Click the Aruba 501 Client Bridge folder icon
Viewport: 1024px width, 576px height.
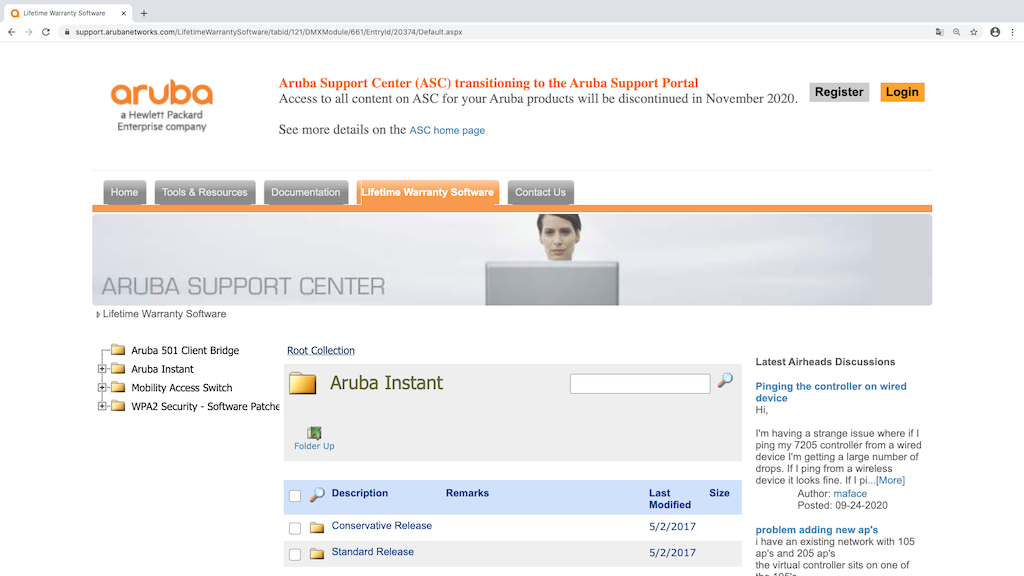[x=118, y=350]
